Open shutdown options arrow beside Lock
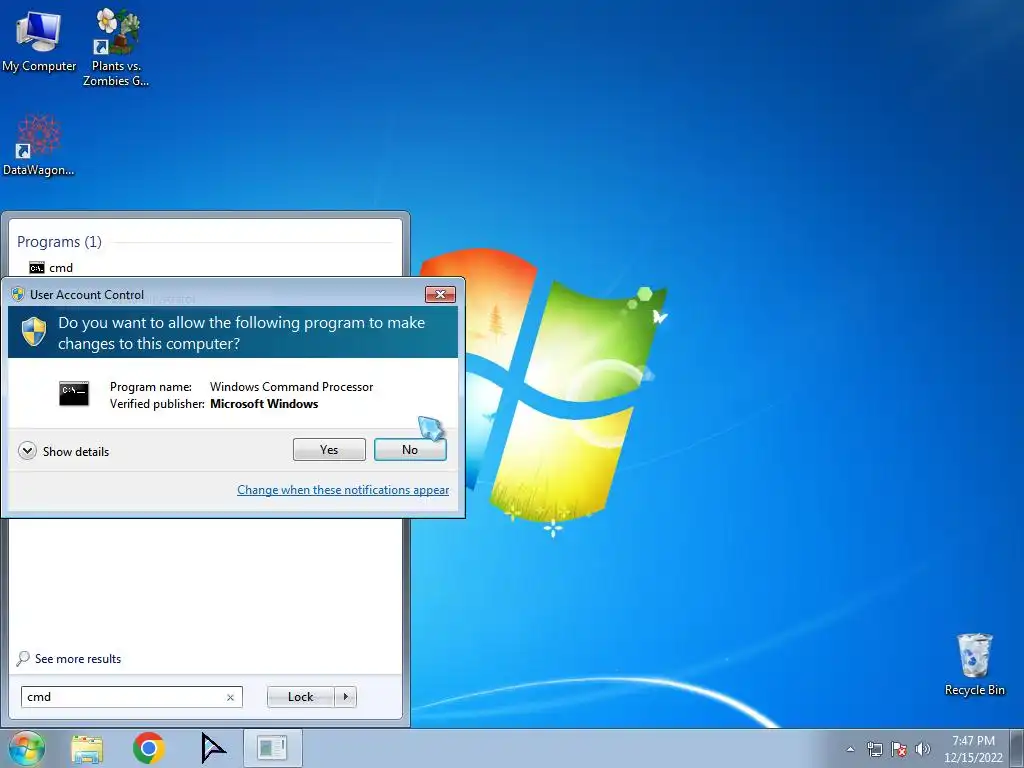This screenshot has height=768, width=1024. [345, 697]
